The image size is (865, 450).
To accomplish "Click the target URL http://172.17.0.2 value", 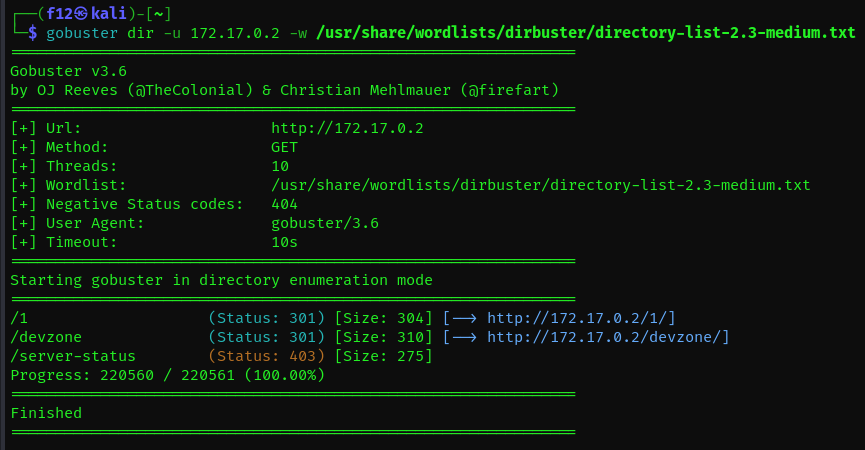I will pos(347,128).
